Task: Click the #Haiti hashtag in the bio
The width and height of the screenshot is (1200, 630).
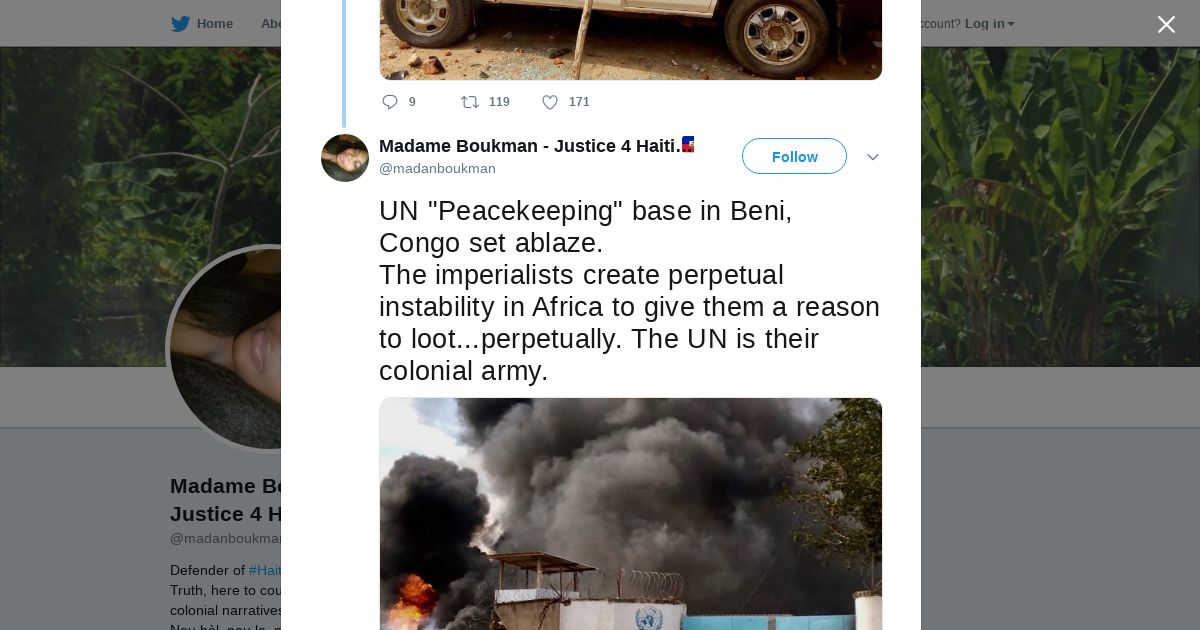Action: pyautogui.click(x=265, y=570)
